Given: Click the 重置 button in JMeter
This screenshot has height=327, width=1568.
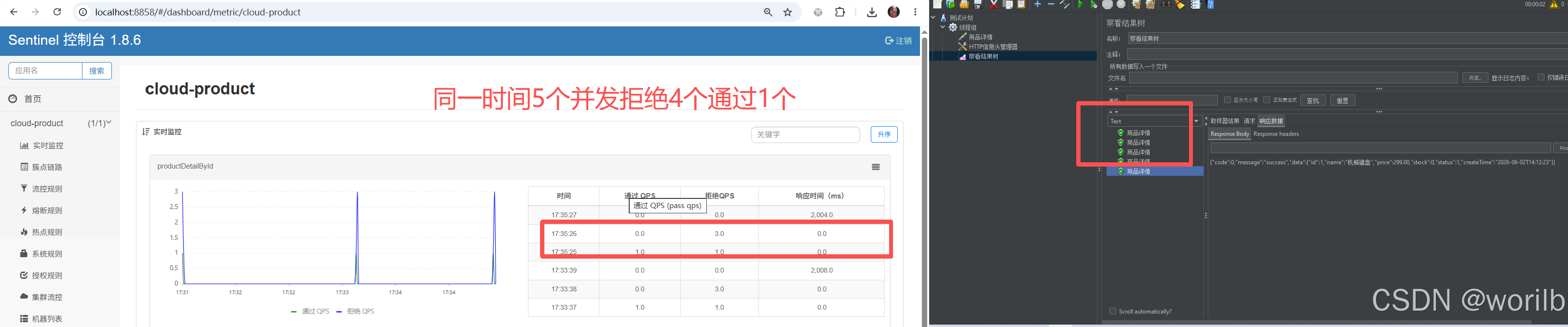Looking at the screenshot, I should 1342,100.
